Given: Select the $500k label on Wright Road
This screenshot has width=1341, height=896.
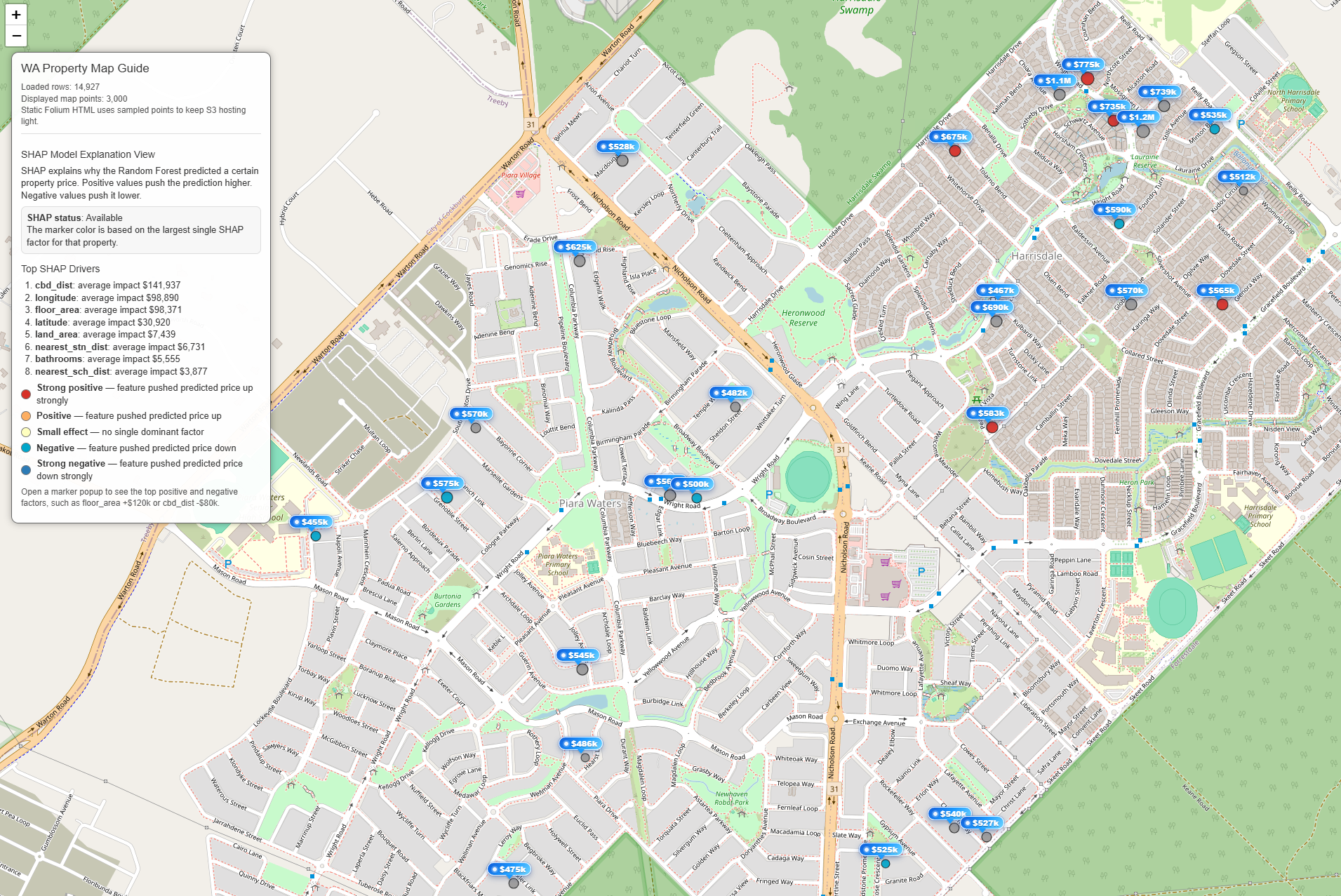Looking at the screenshot, I should click(x=691, y=484).
